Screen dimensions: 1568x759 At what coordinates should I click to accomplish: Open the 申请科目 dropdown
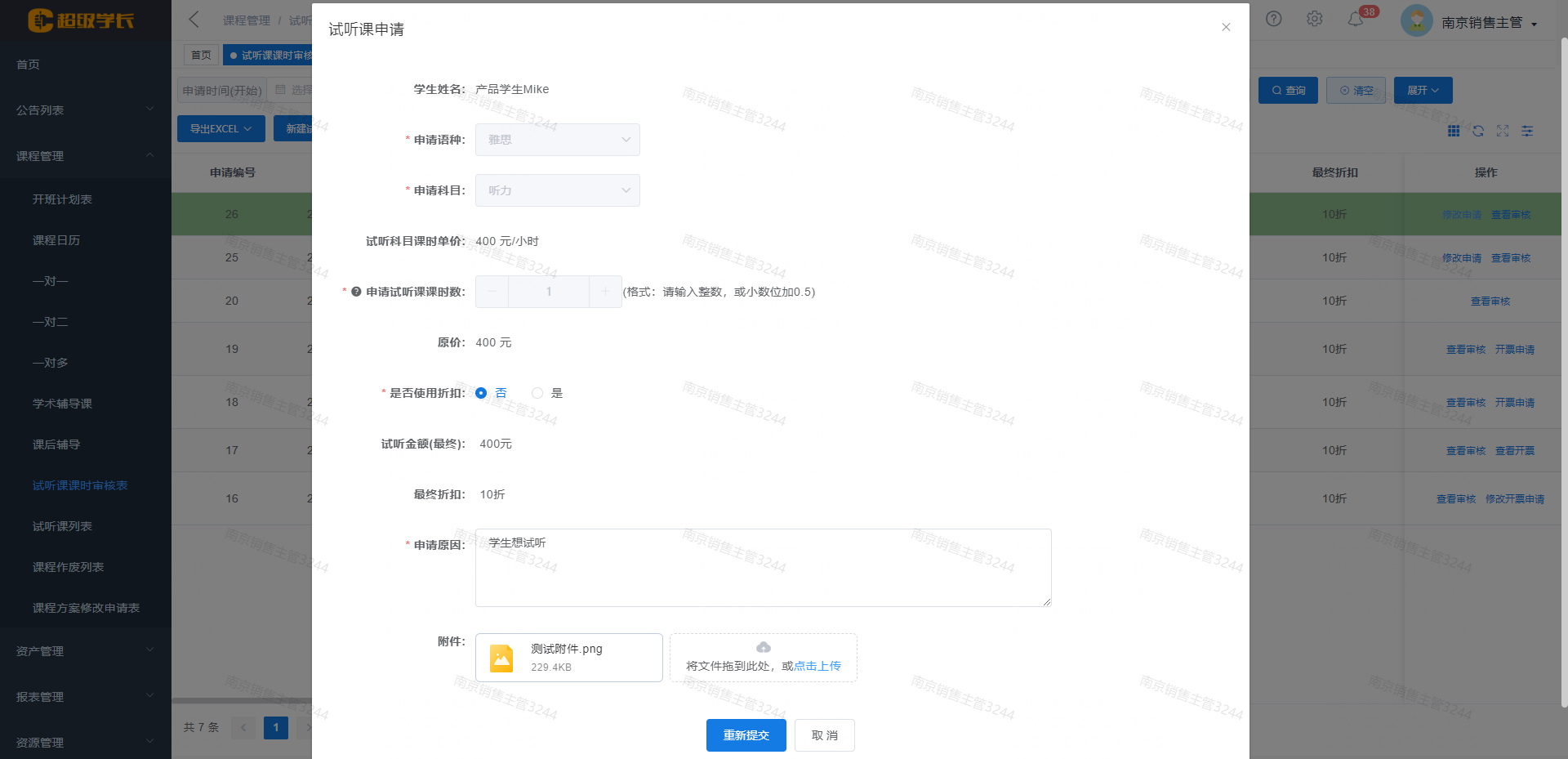(x=557, y=190)
